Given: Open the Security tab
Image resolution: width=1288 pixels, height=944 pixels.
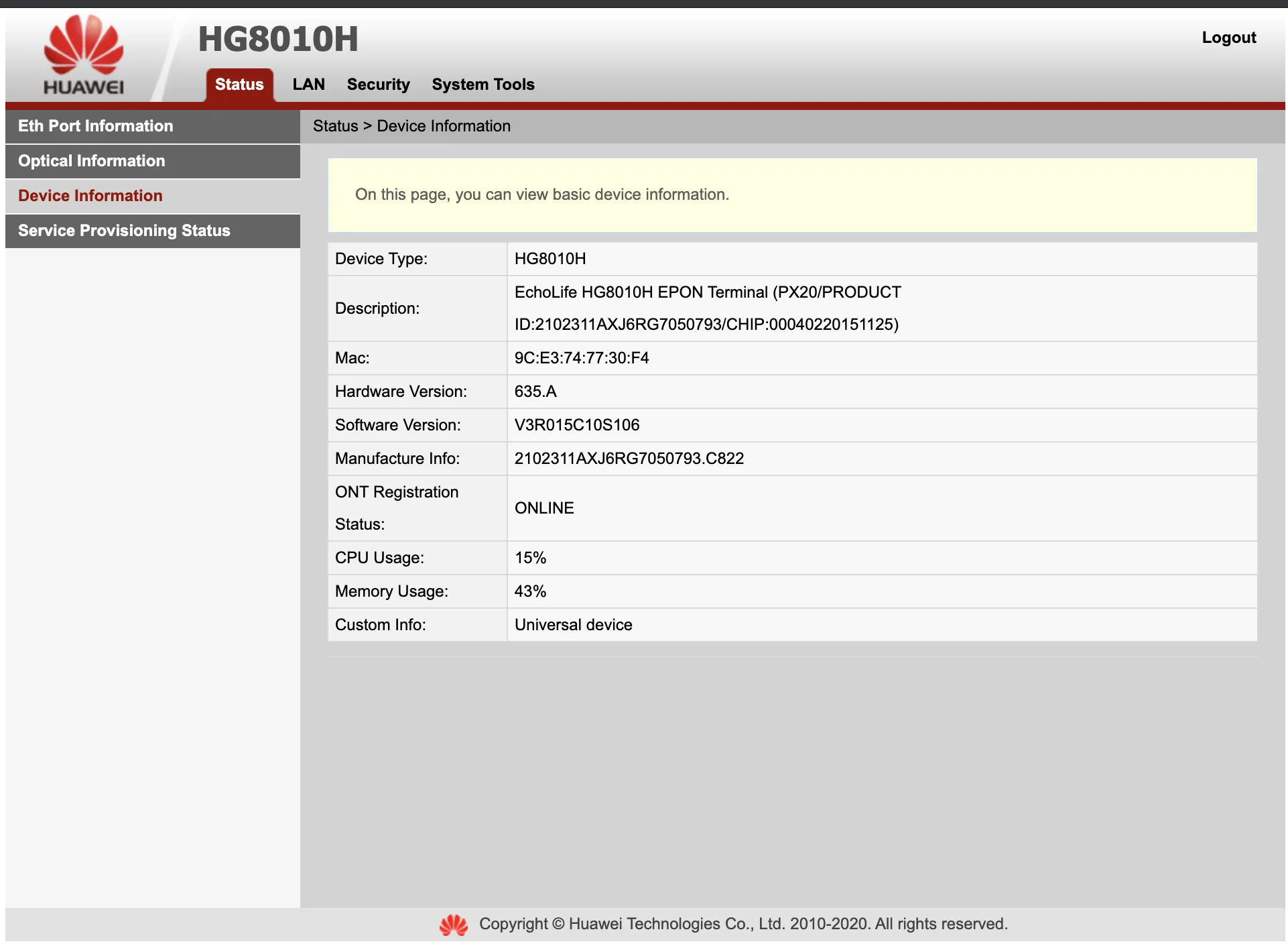Looking at the screenshot, I should 378,84.
